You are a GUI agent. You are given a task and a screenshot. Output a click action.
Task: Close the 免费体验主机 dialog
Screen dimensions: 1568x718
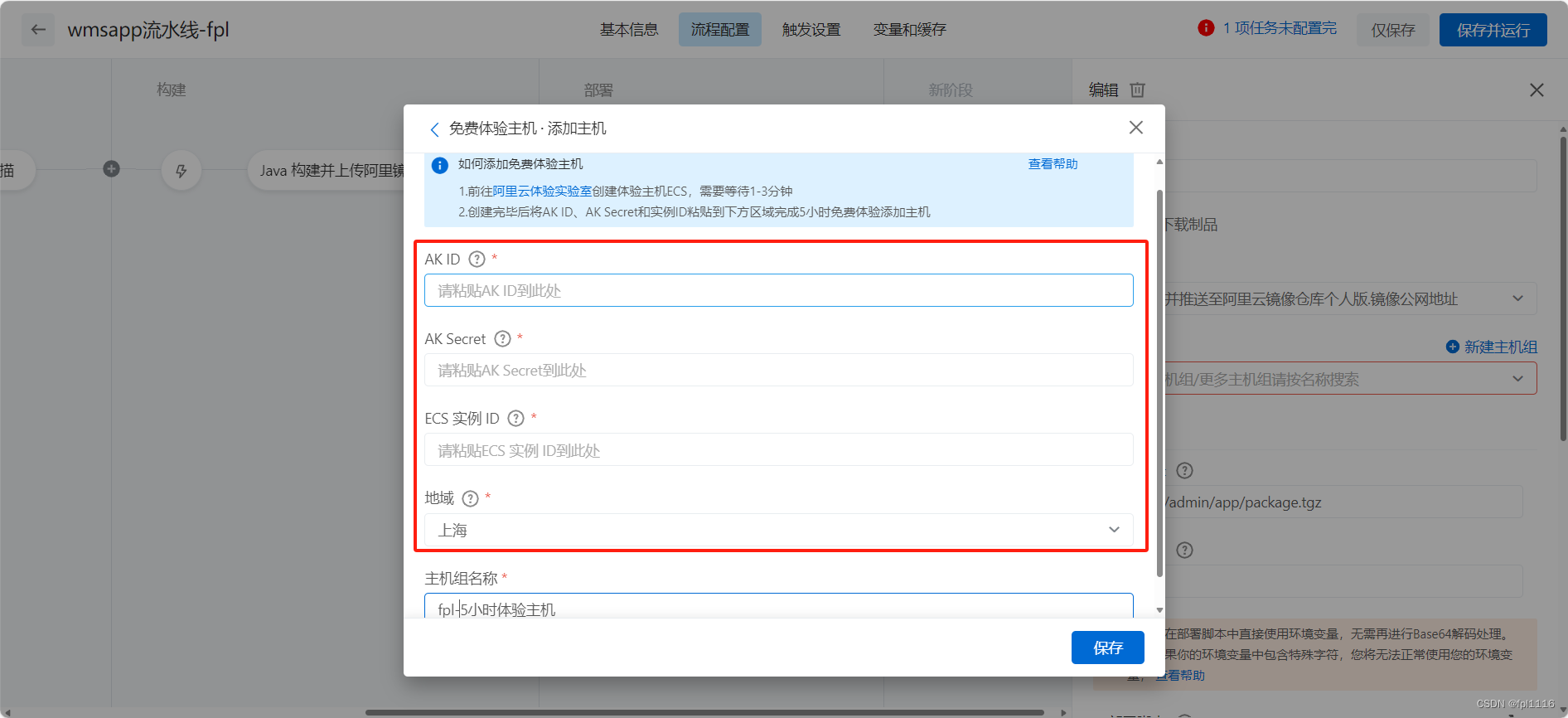coord(1136,128)
